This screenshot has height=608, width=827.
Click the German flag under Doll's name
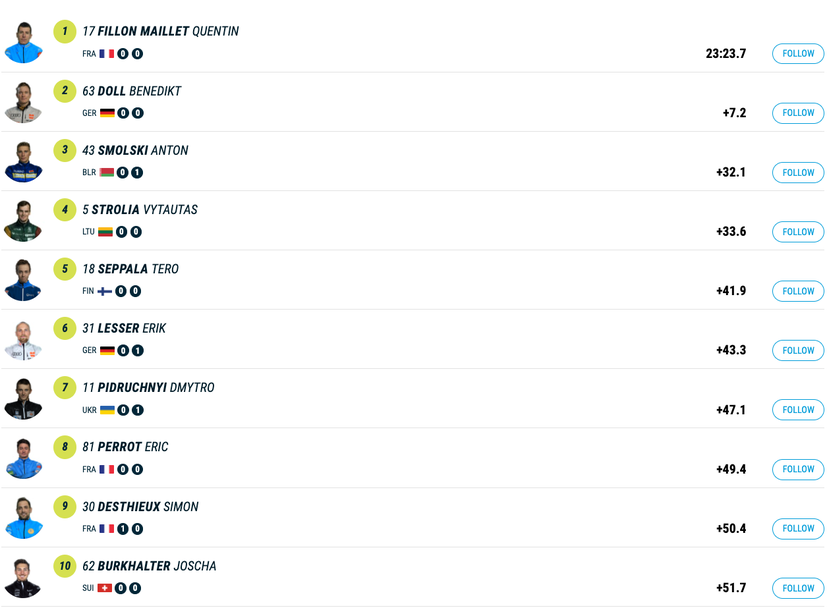point(107,113)
